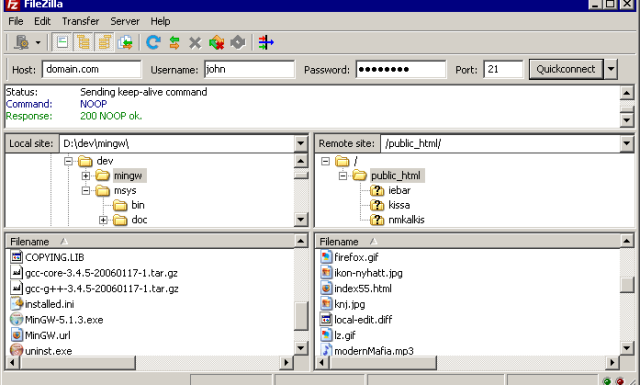Image resolution: width=640 pixels, height=385 pixels.
Task: Select uninst.exe file
Action: pos(48,351)
